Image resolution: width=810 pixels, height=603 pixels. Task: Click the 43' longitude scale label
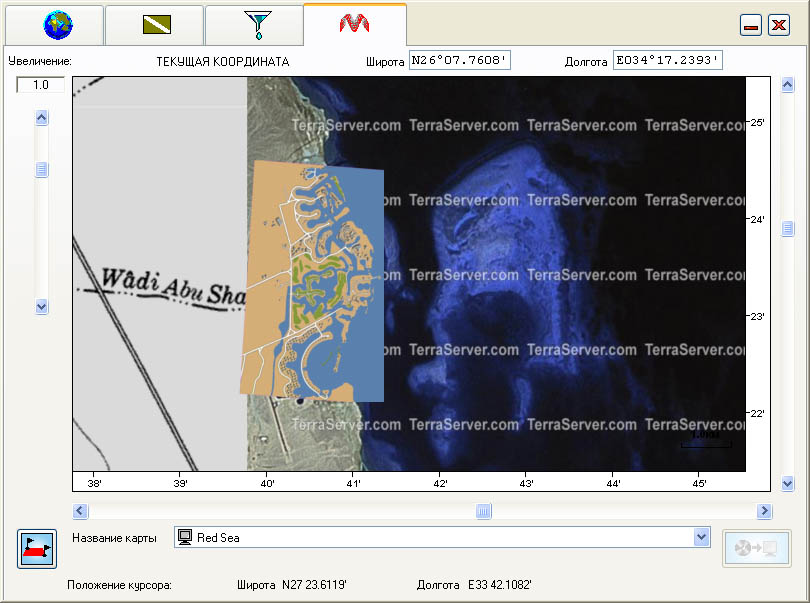pos(526,484)
